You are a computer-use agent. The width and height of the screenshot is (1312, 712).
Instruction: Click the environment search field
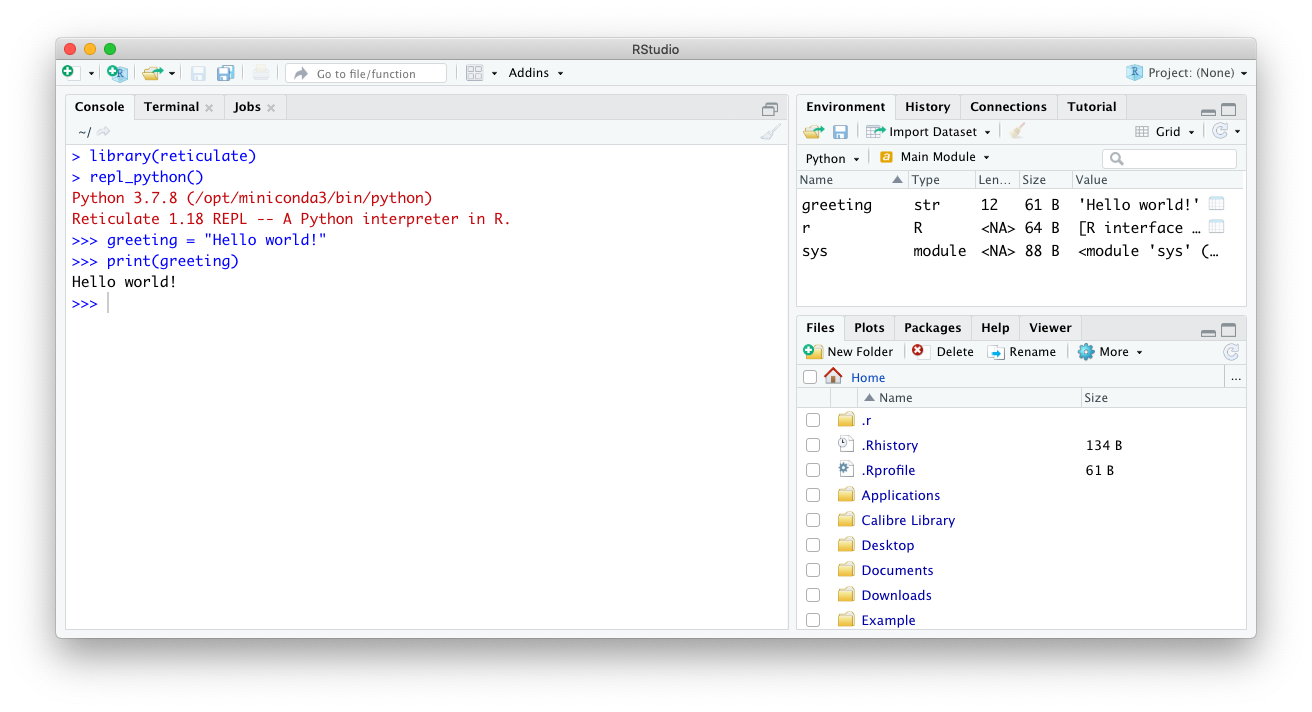(x=1169, y=158)
